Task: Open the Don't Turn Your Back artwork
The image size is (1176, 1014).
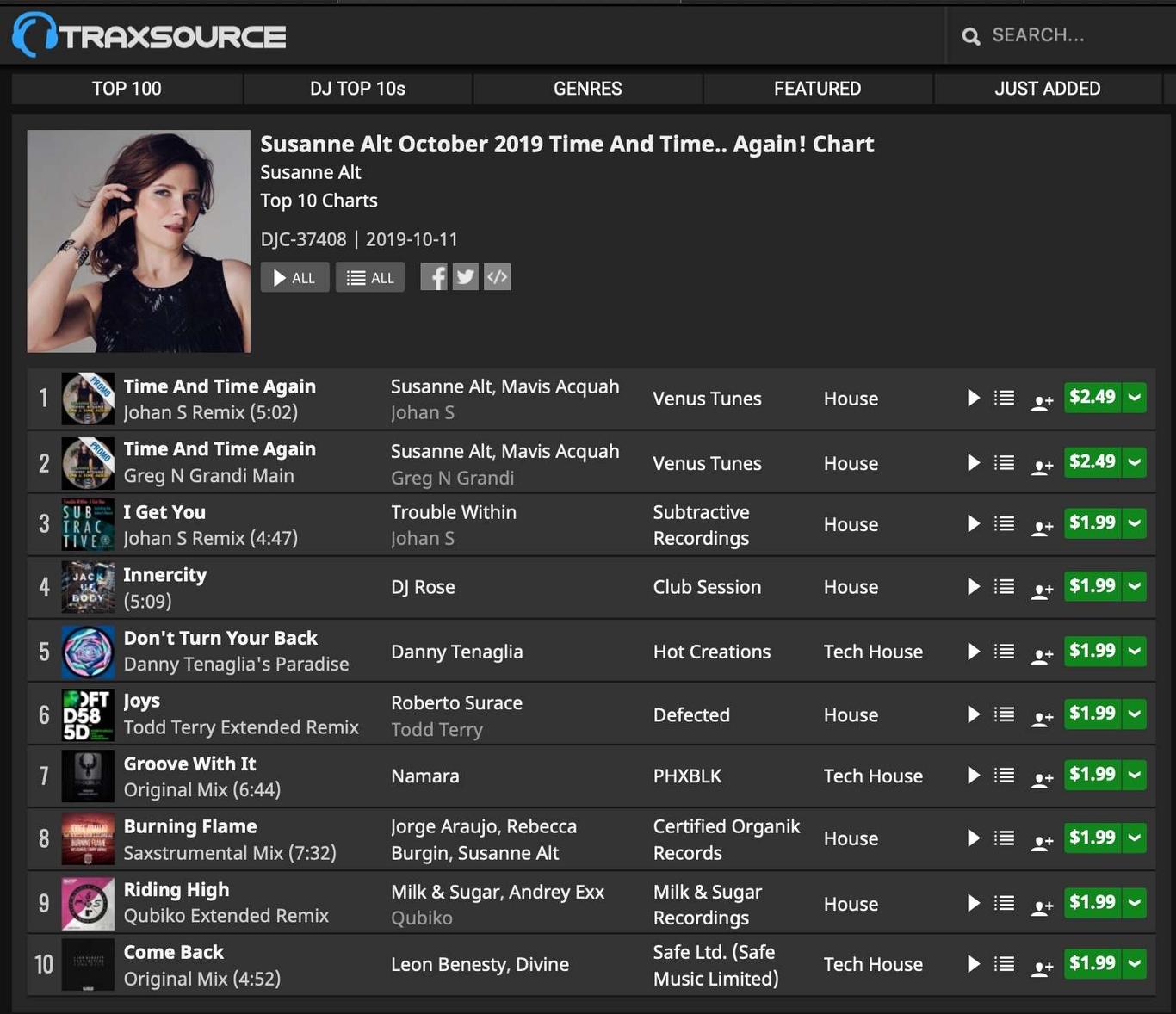Action: [88, 652]
